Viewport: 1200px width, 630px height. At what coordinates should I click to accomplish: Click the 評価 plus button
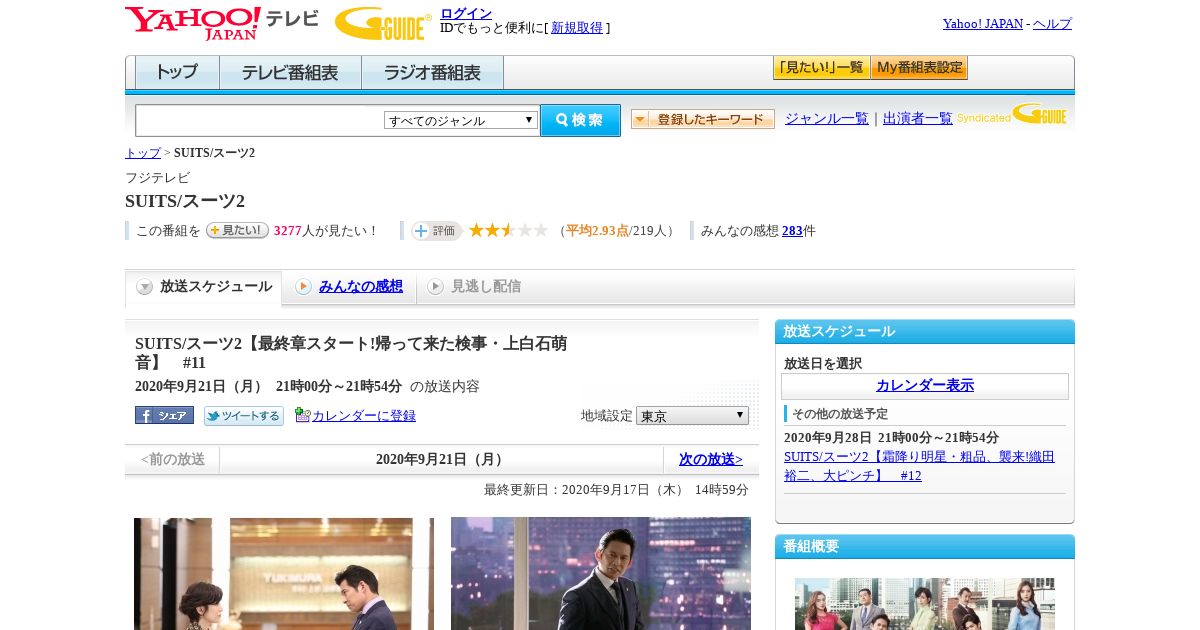click(436, 231)
